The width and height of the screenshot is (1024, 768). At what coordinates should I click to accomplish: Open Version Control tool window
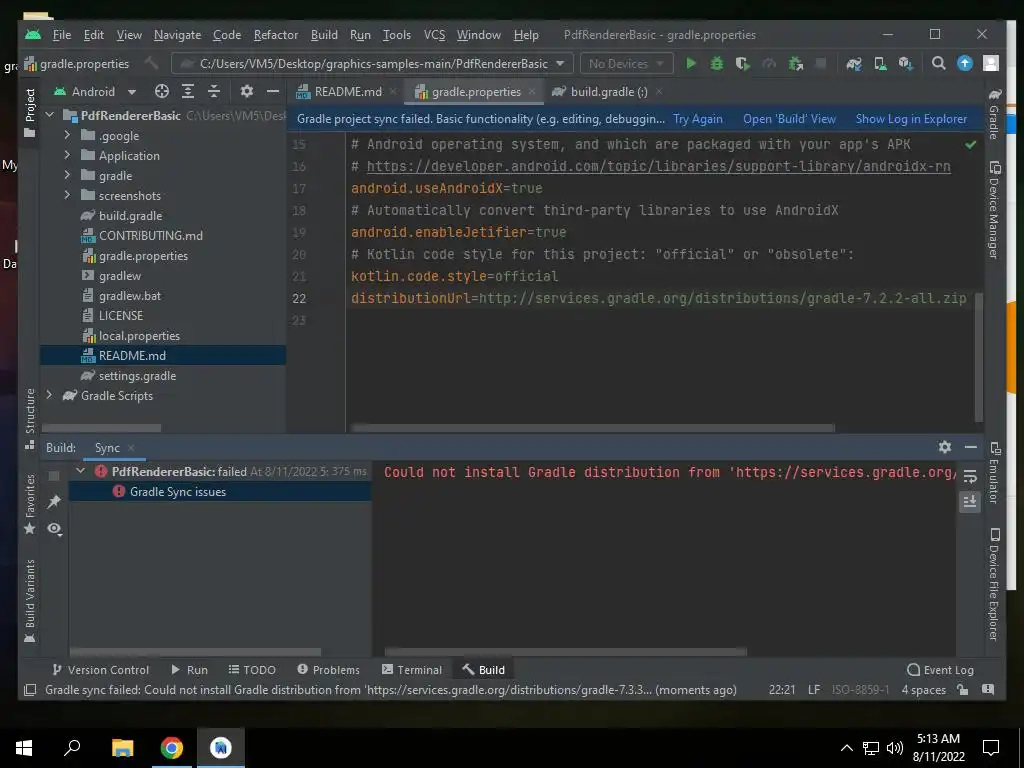tap(101, 669)
